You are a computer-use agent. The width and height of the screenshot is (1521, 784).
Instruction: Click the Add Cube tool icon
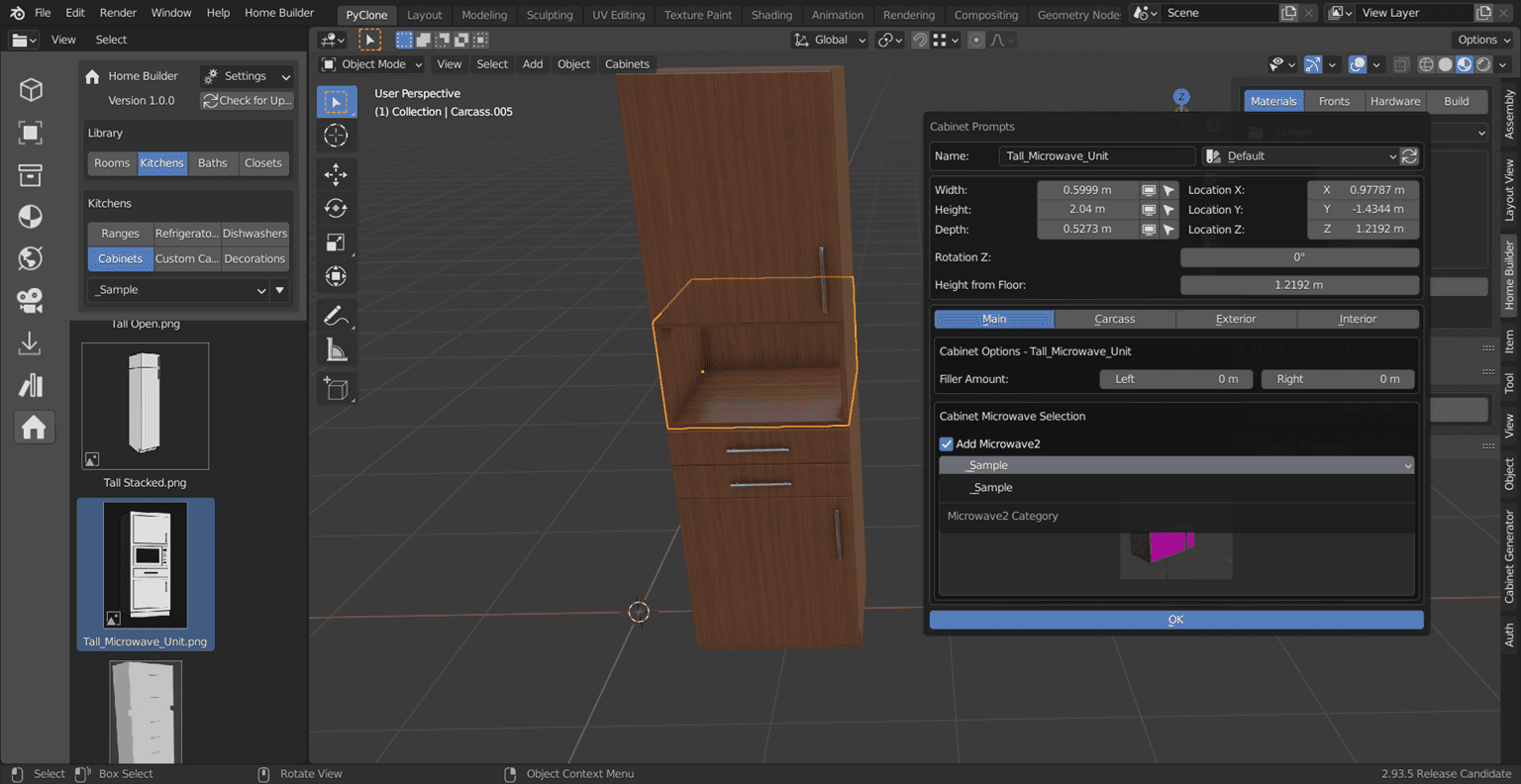pyautogui.click(x=336, y=389)
